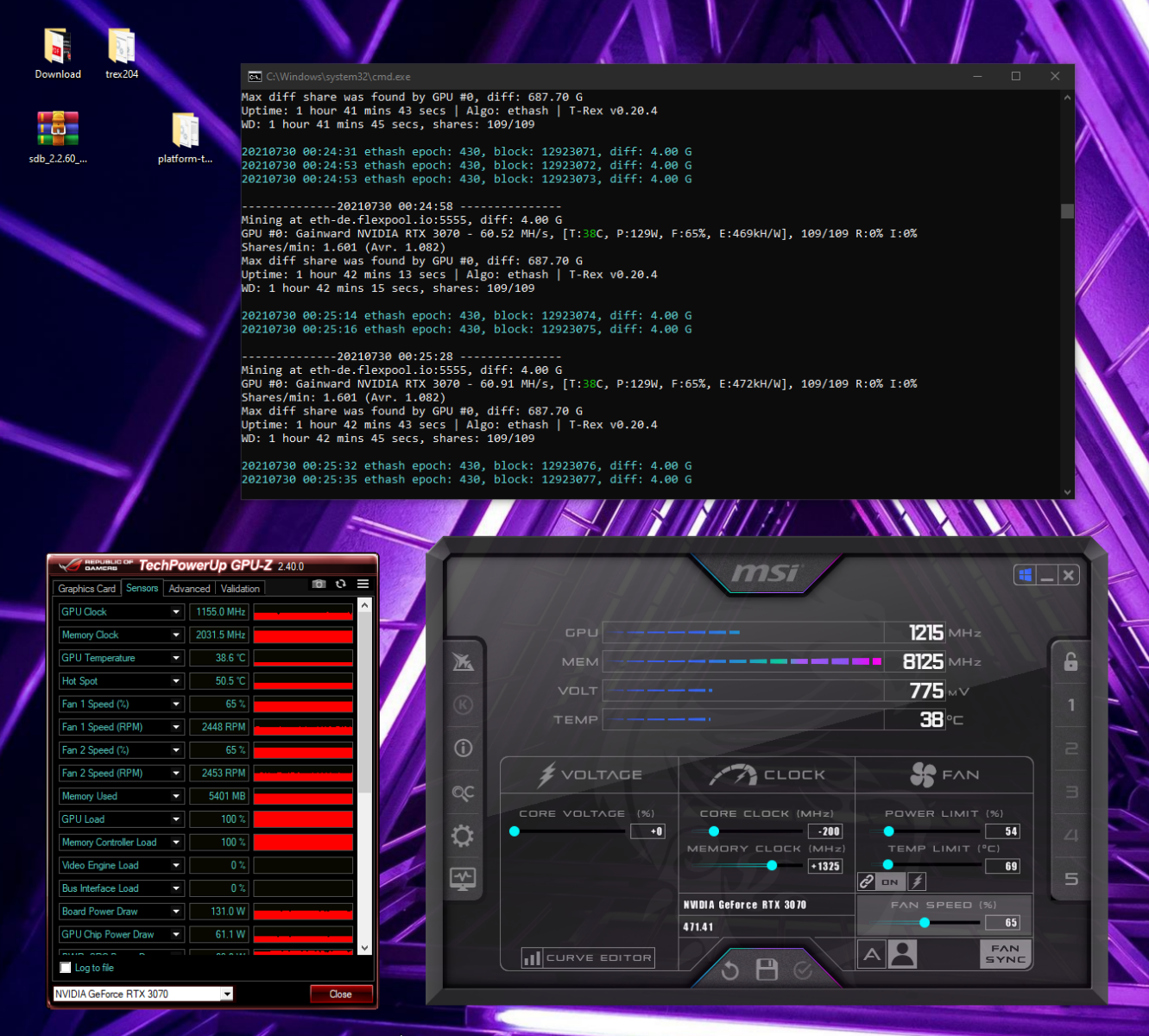Reset Afterburner settings with circular arrow
Image resolution: width=1149 pixels, height=1036 pixels.
pyautogui.click(x=730, y=970)
